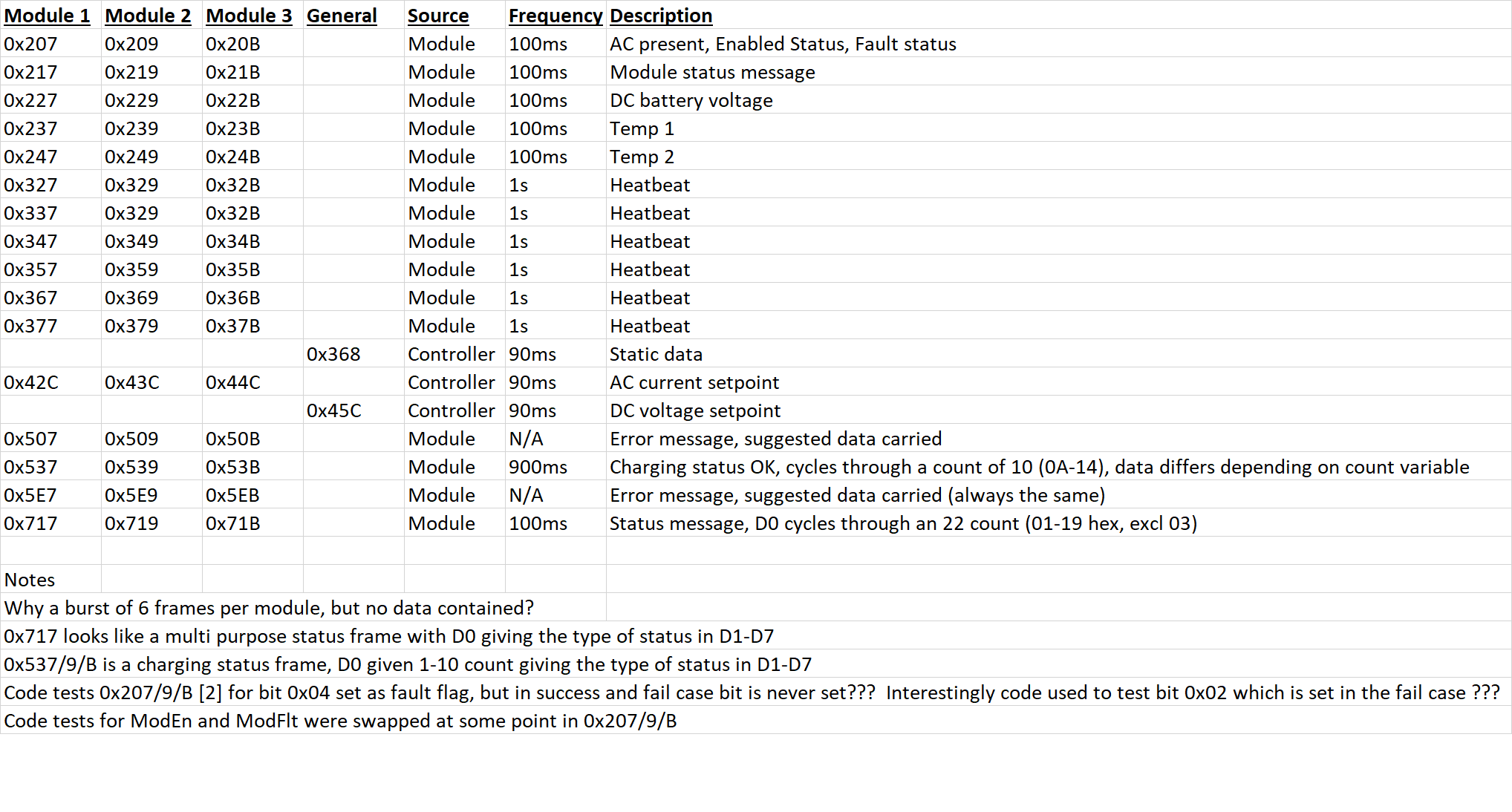Click the 0x71B cell in Module 3
This screenshot has height=812, width=1512.
tap(232, 523)
